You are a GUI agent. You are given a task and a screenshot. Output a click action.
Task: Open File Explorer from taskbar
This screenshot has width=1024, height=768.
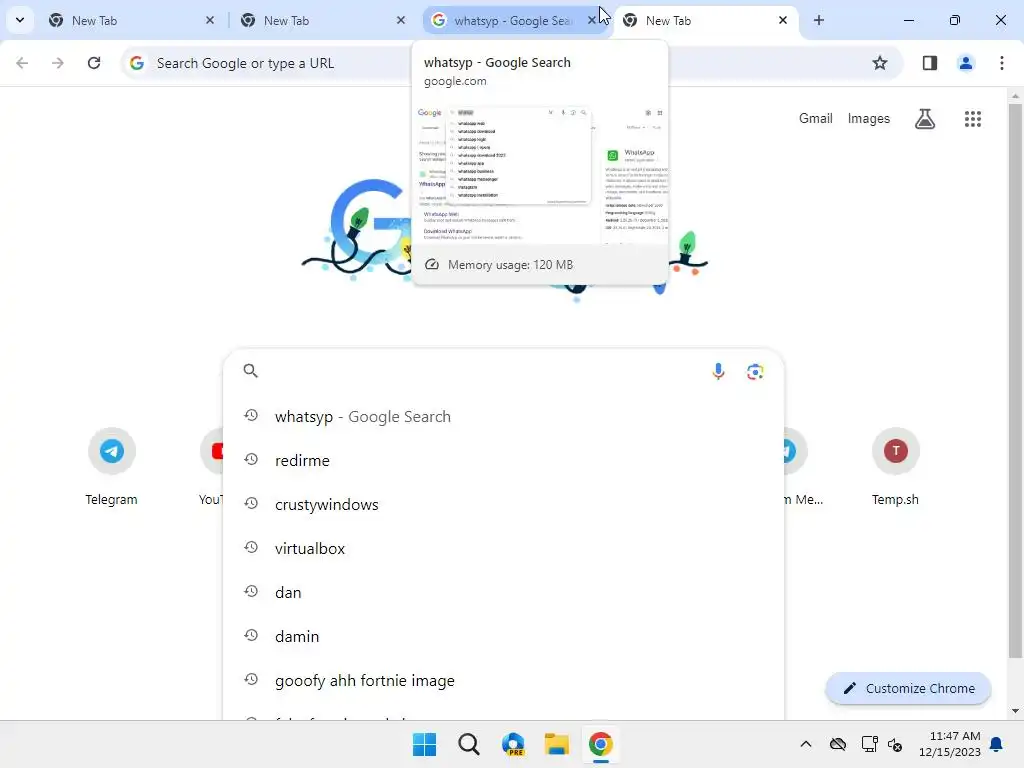pos(556,744)
